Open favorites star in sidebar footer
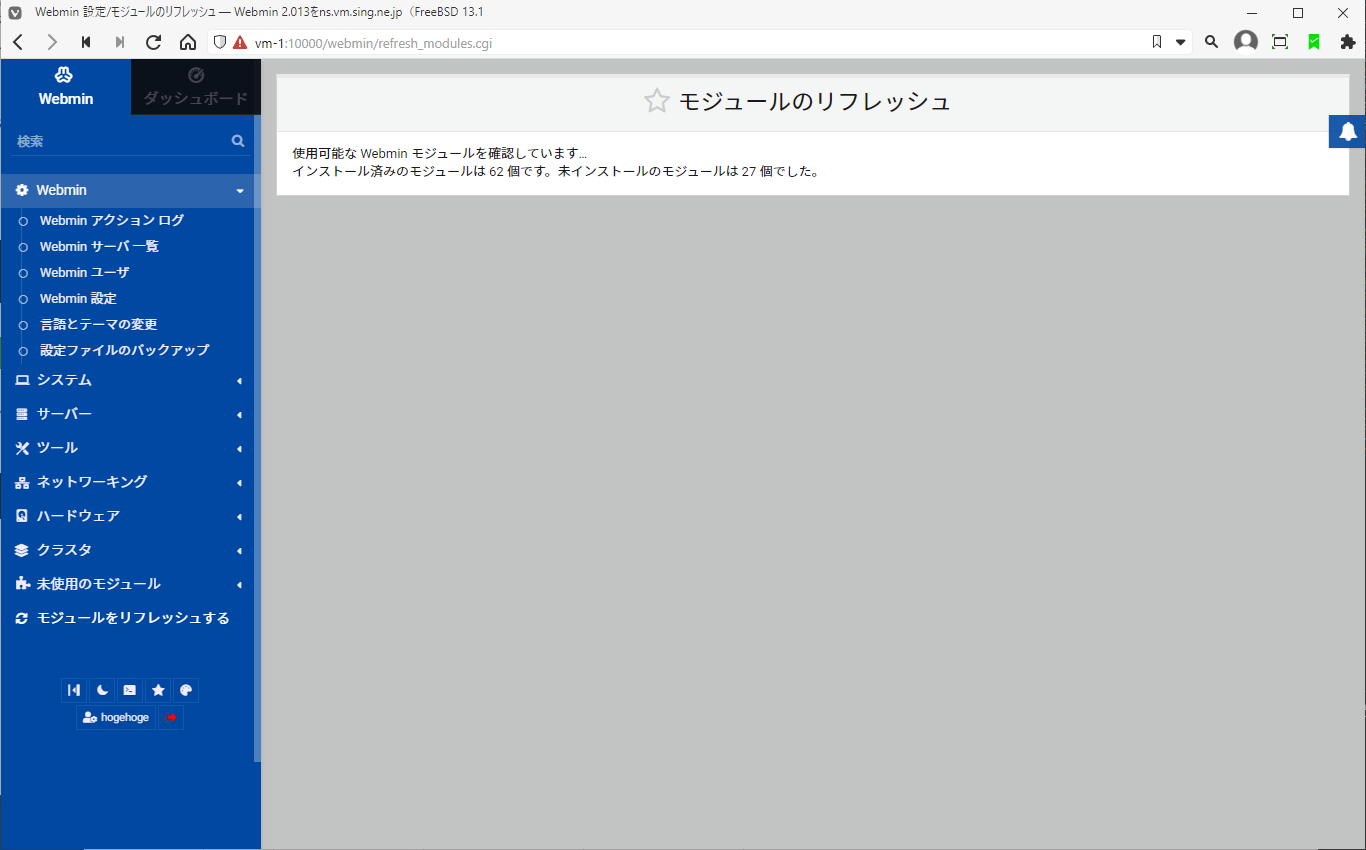The height and width of the screenshot is (850, 1366). pos(158,690)
